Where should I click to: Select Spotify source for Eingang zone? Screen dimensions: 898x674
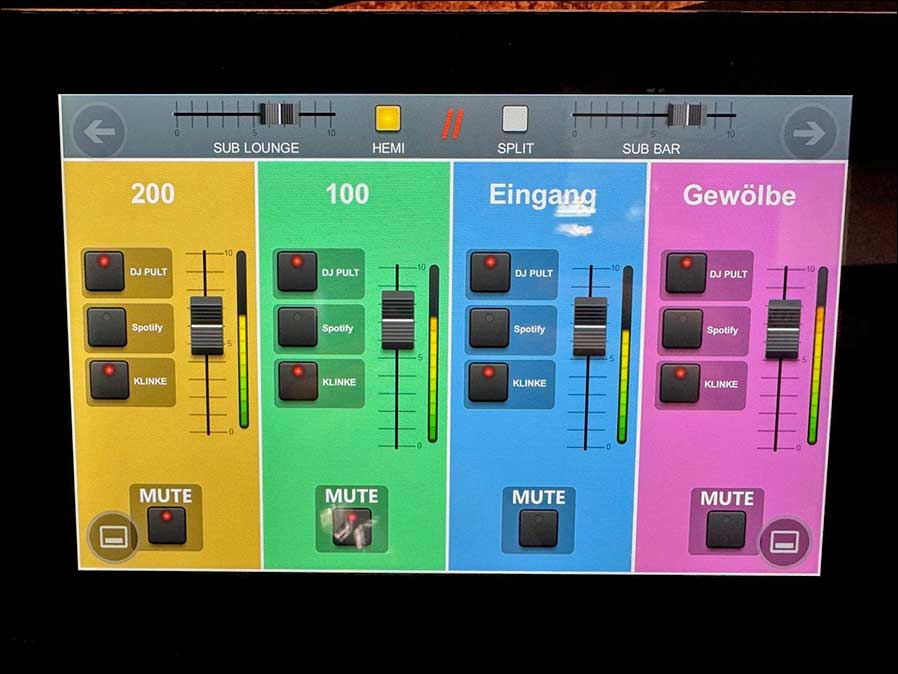click(490, 327)
